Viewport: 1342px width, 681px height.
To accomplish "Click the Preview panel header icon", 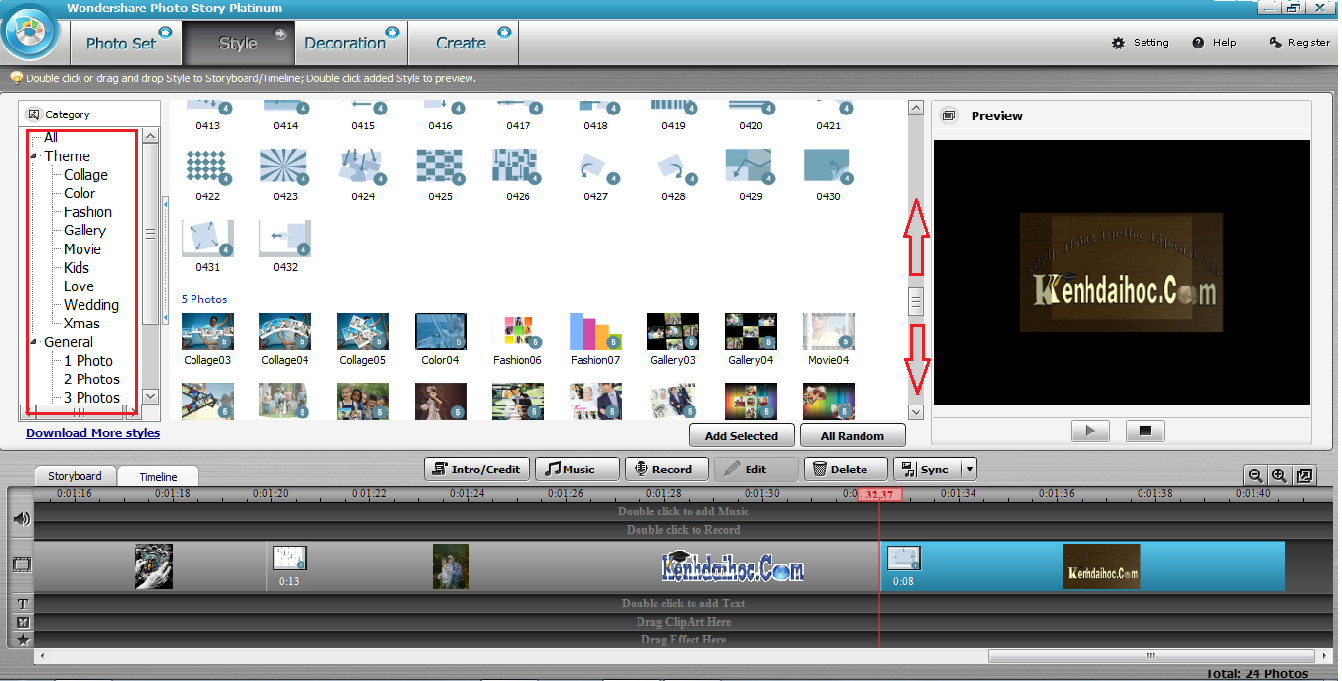I will click(x=949, y=115).
